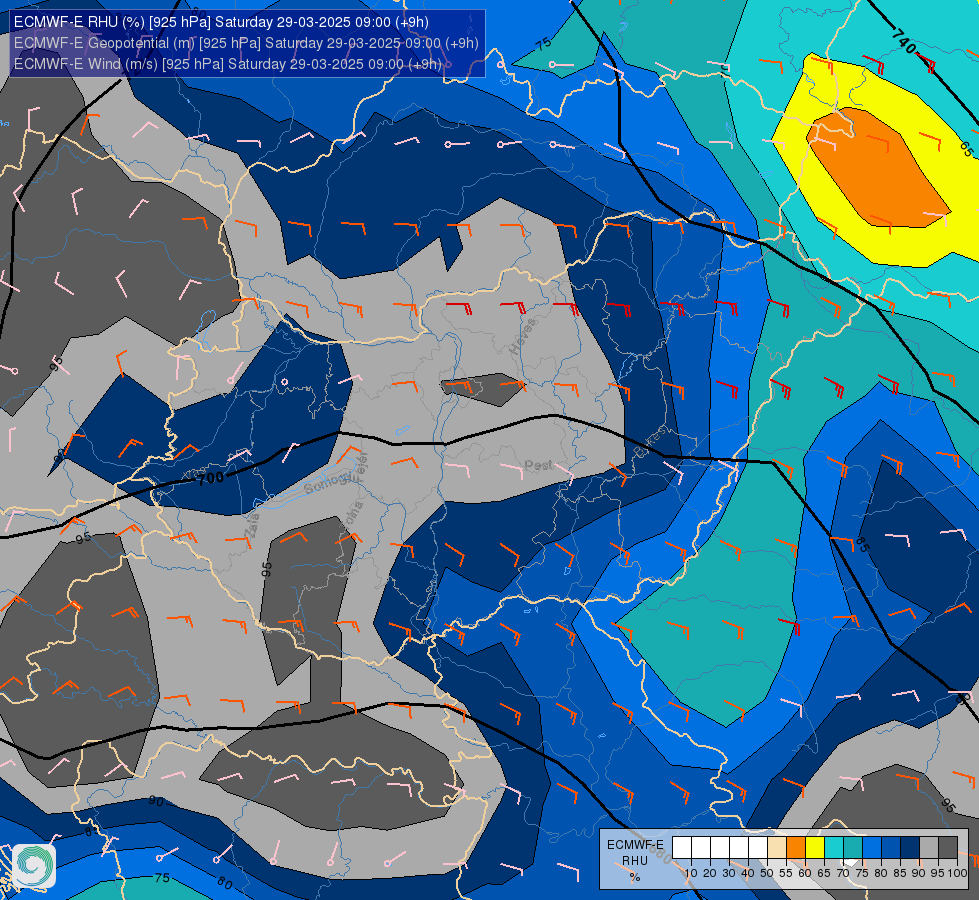Pick the light gray 90-95% legend swatch
The image size is (979, 900).
coord(928,848)
